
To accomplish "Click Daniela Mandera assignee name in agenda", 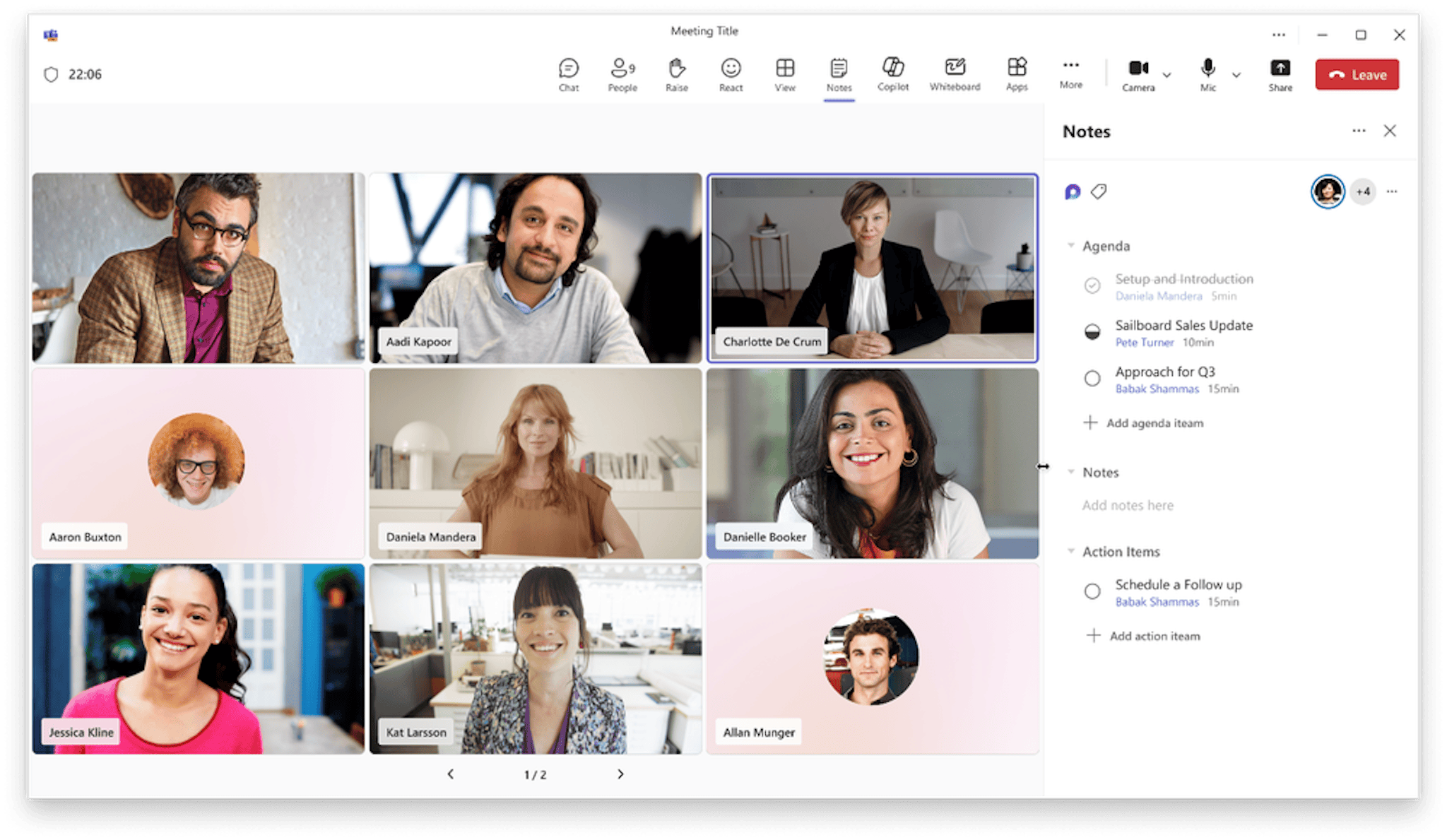I will click(1159, 296).
